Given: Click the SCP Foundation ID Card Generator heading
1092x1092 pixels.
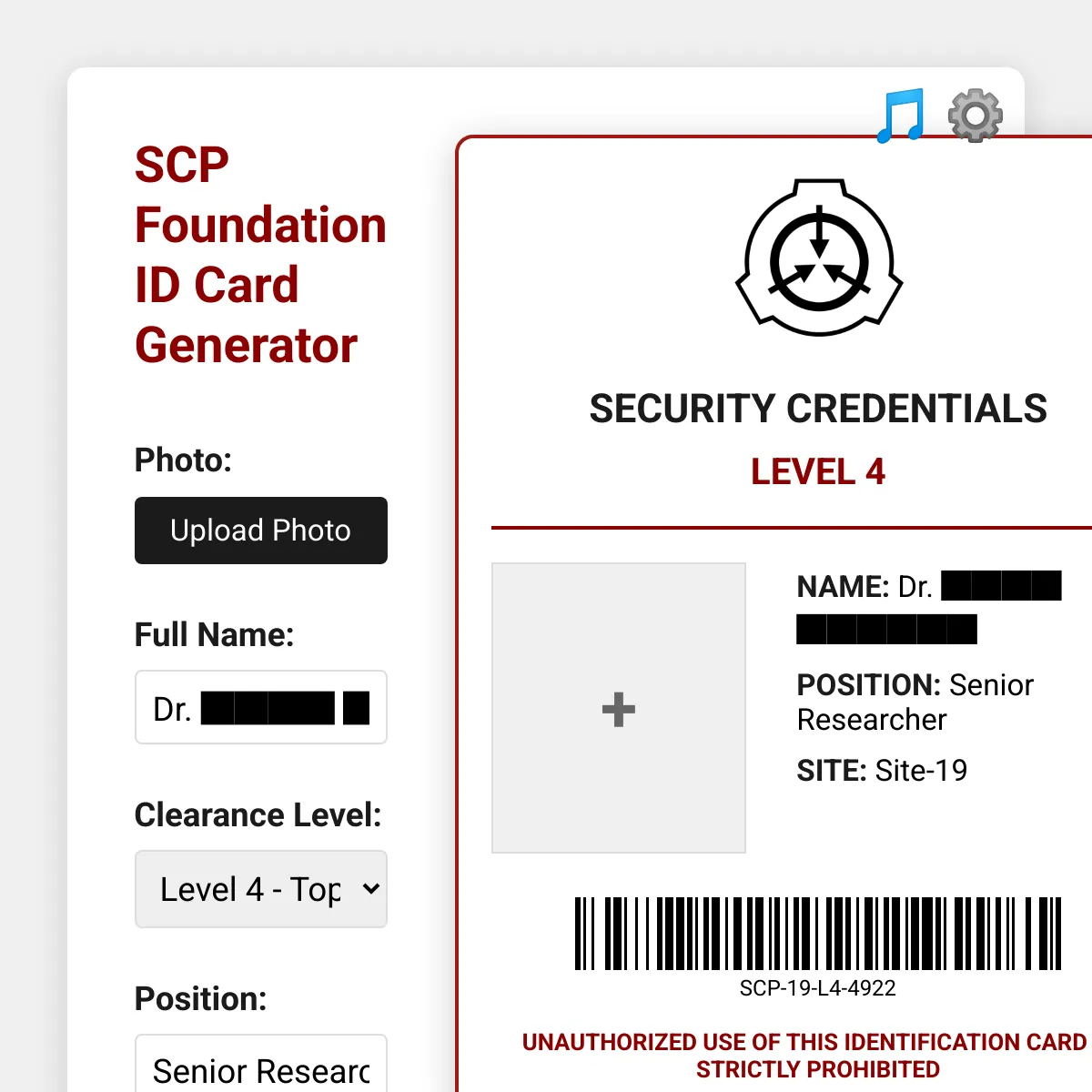Looking at the screenshot, I should point(260,255).
